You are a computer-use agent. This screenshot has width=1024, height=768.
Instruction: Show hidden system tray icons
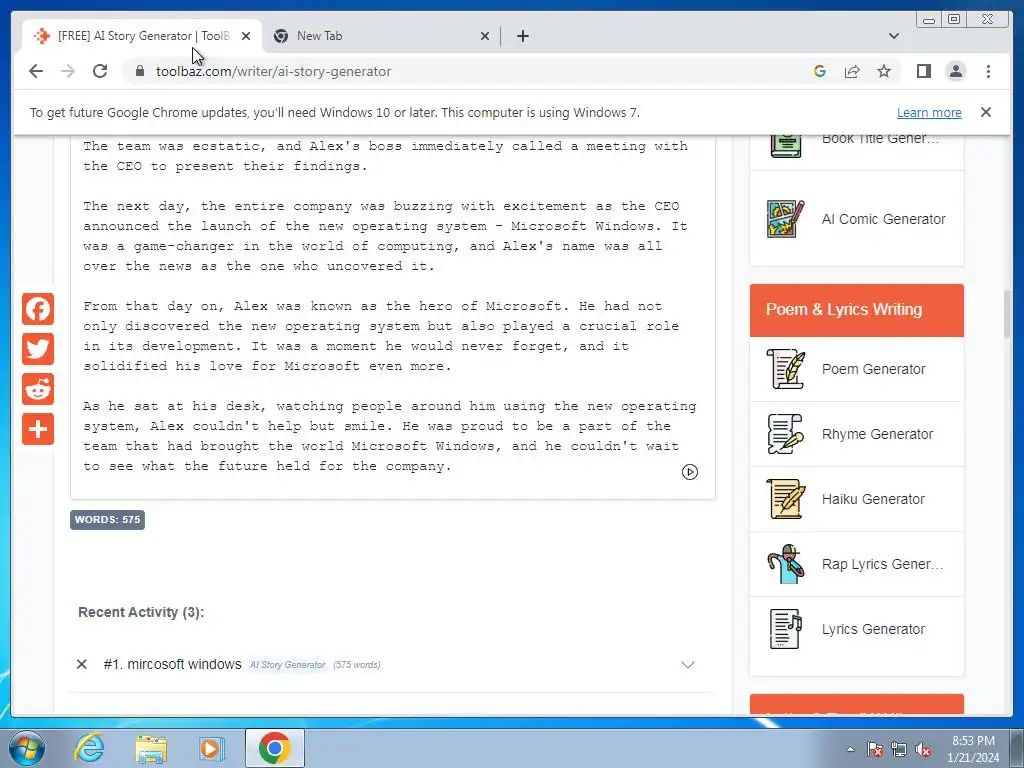point(850,749)
